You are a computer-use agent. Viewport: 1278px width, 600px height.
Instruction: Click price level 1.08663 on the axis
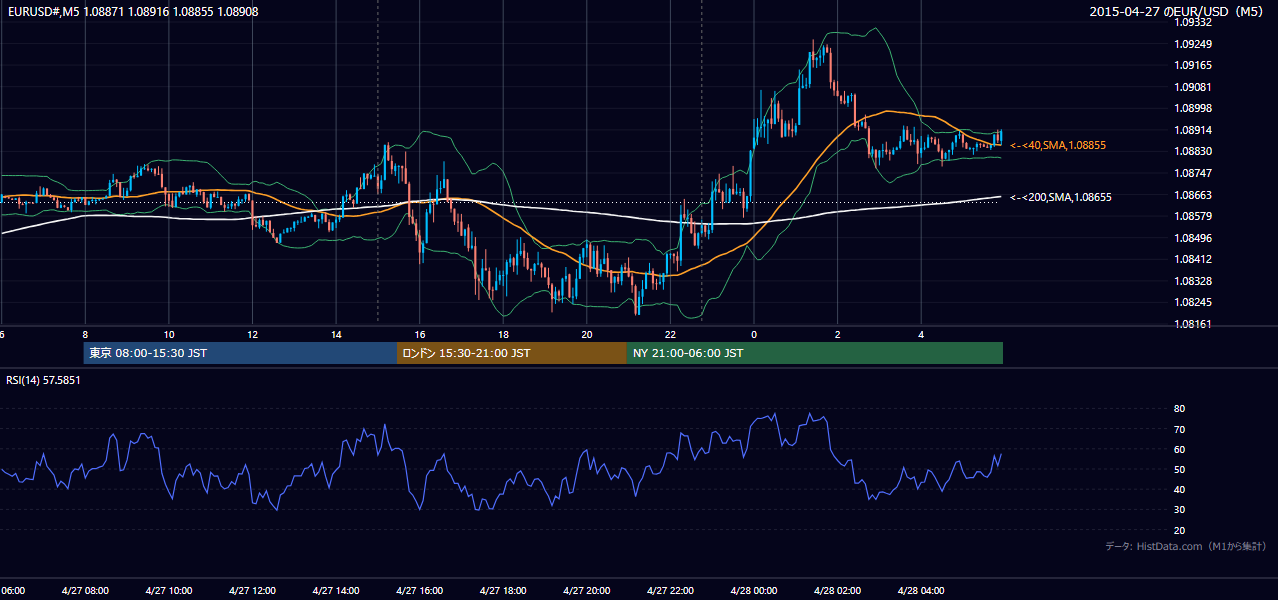(1193, 195)
